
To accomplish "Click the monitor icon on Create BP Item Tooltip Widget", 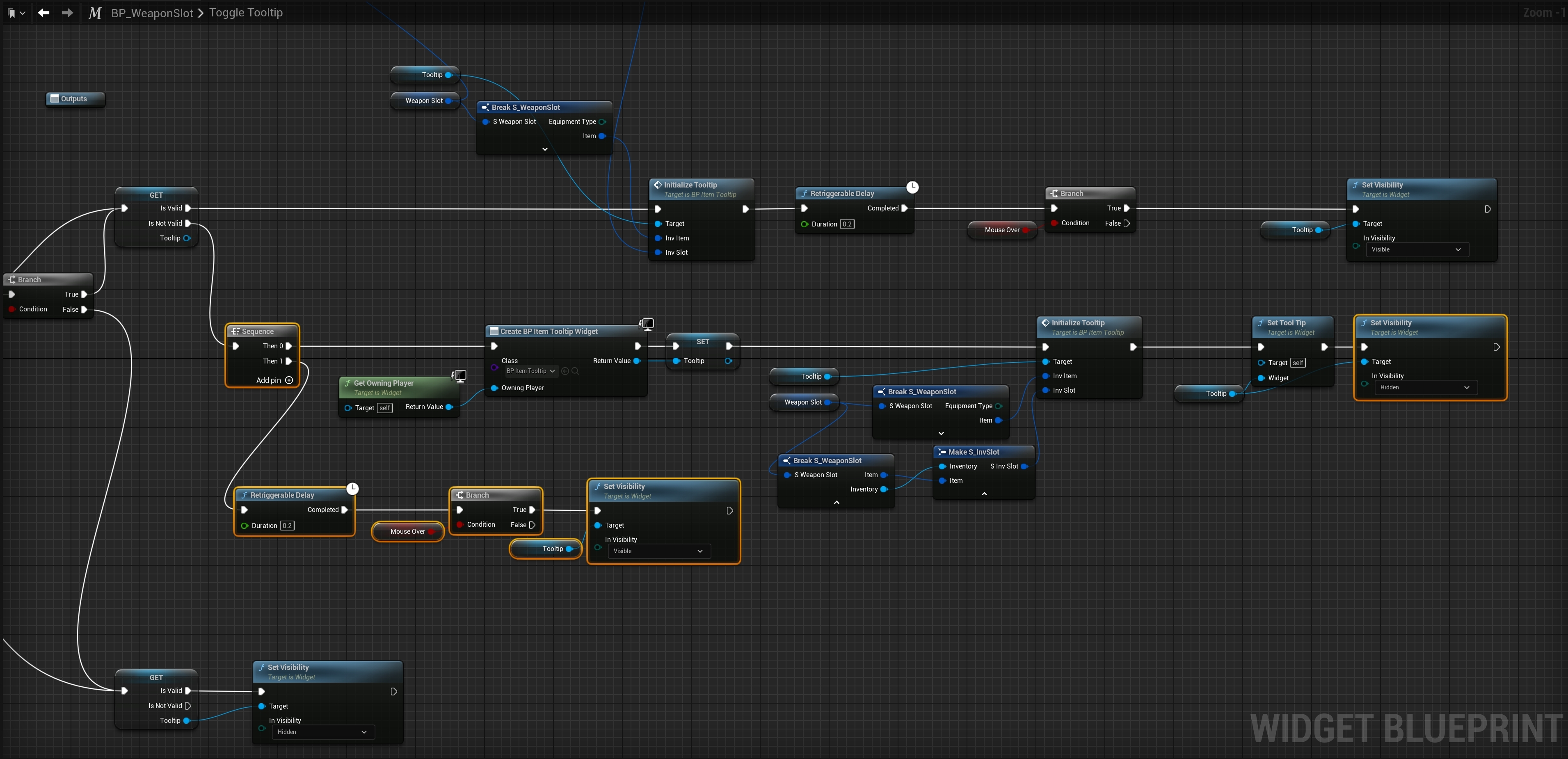I will 647,324.
